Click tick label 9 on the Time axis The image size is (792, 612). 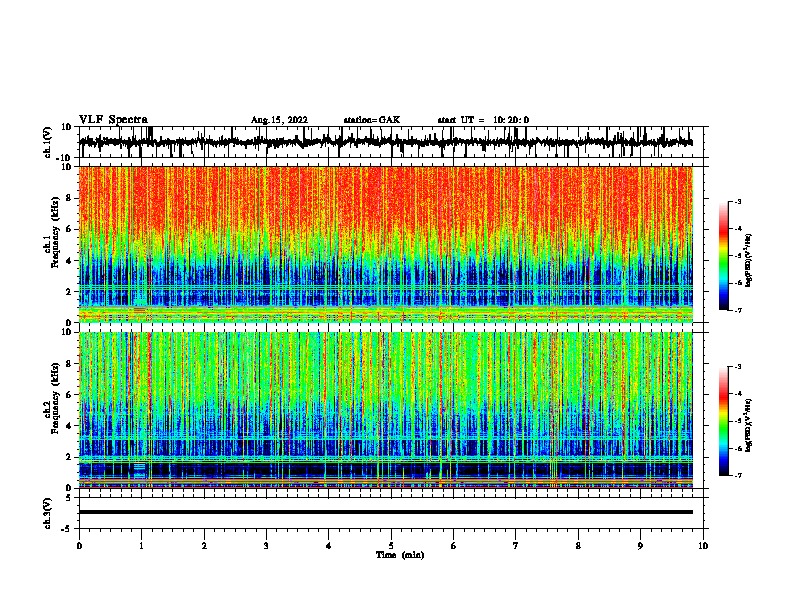(640, 546)
